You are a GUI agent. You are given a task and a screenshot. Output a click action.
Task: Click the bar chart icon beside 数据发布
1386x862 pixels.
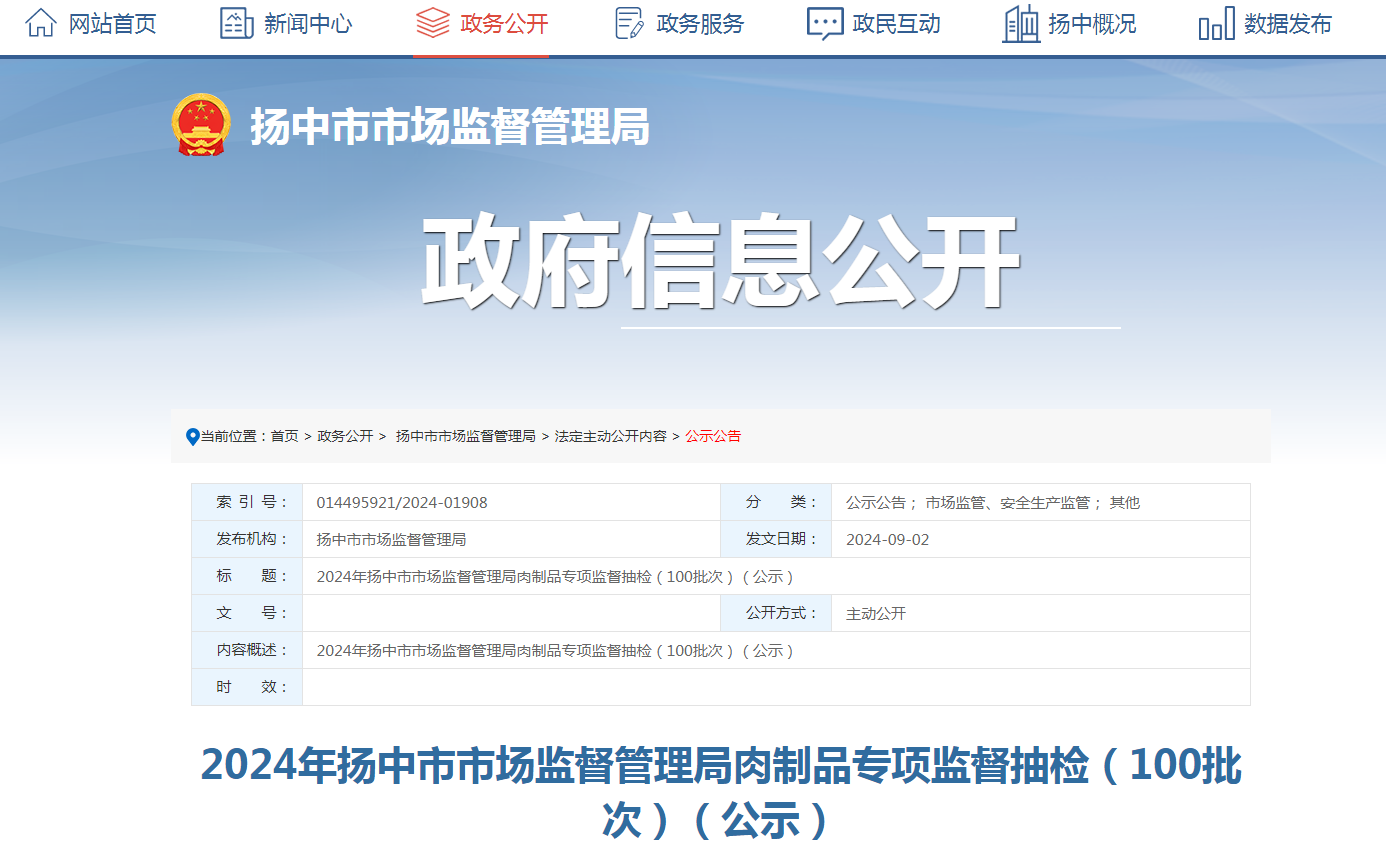click(1216, 23)
